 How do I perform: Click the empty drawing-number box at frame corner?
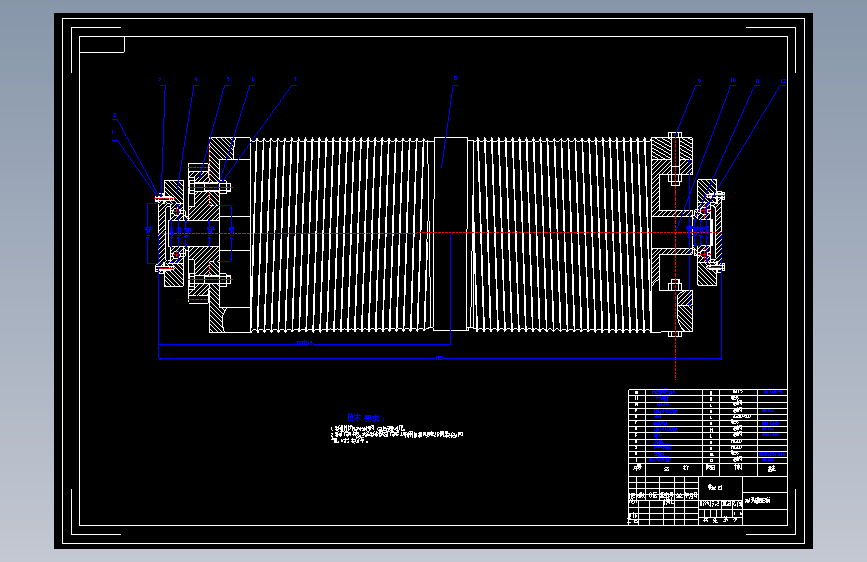pos(102,45)
